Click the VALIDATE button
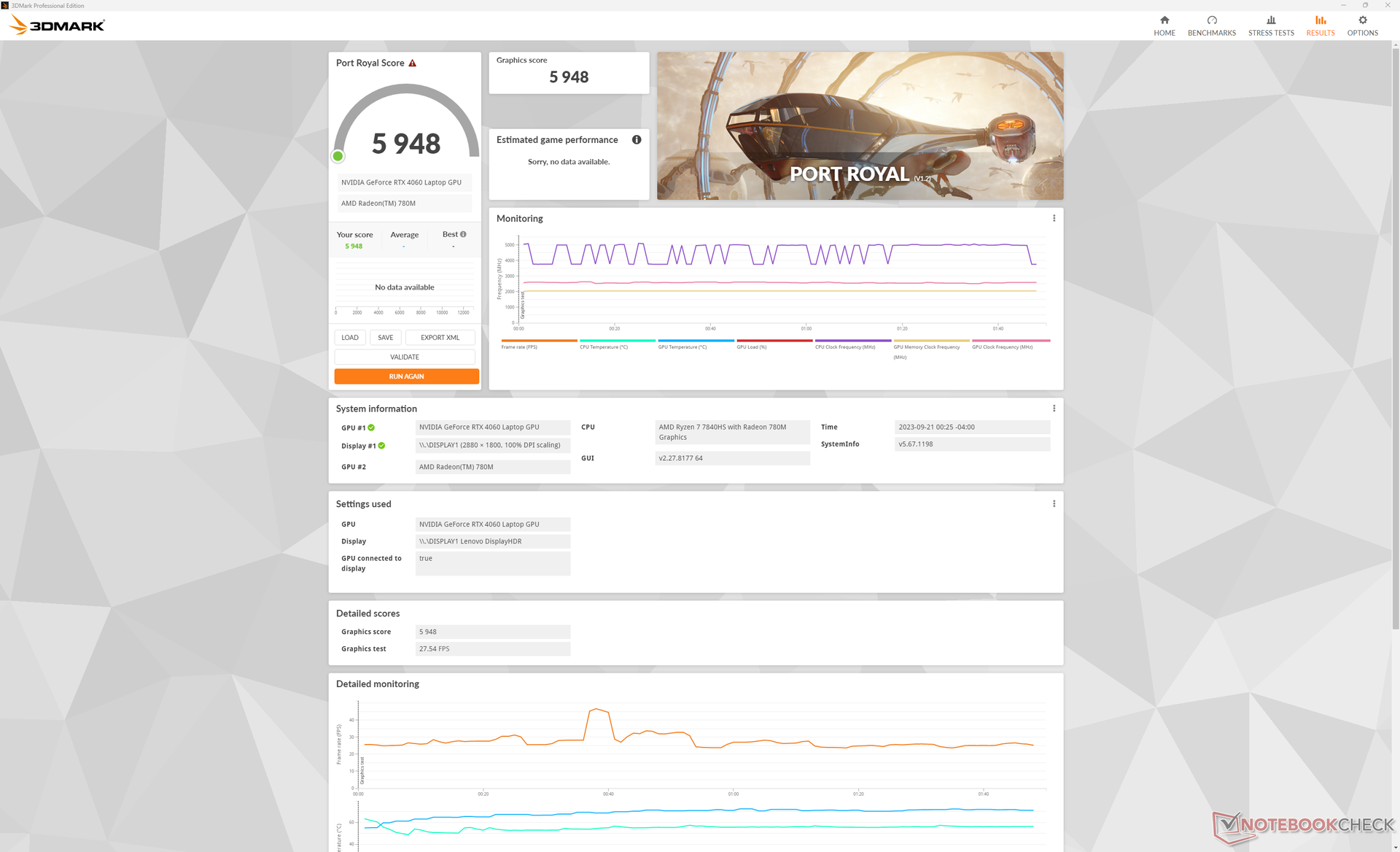1400x852 pixels. pyautogui.click(x=404, y=357)
